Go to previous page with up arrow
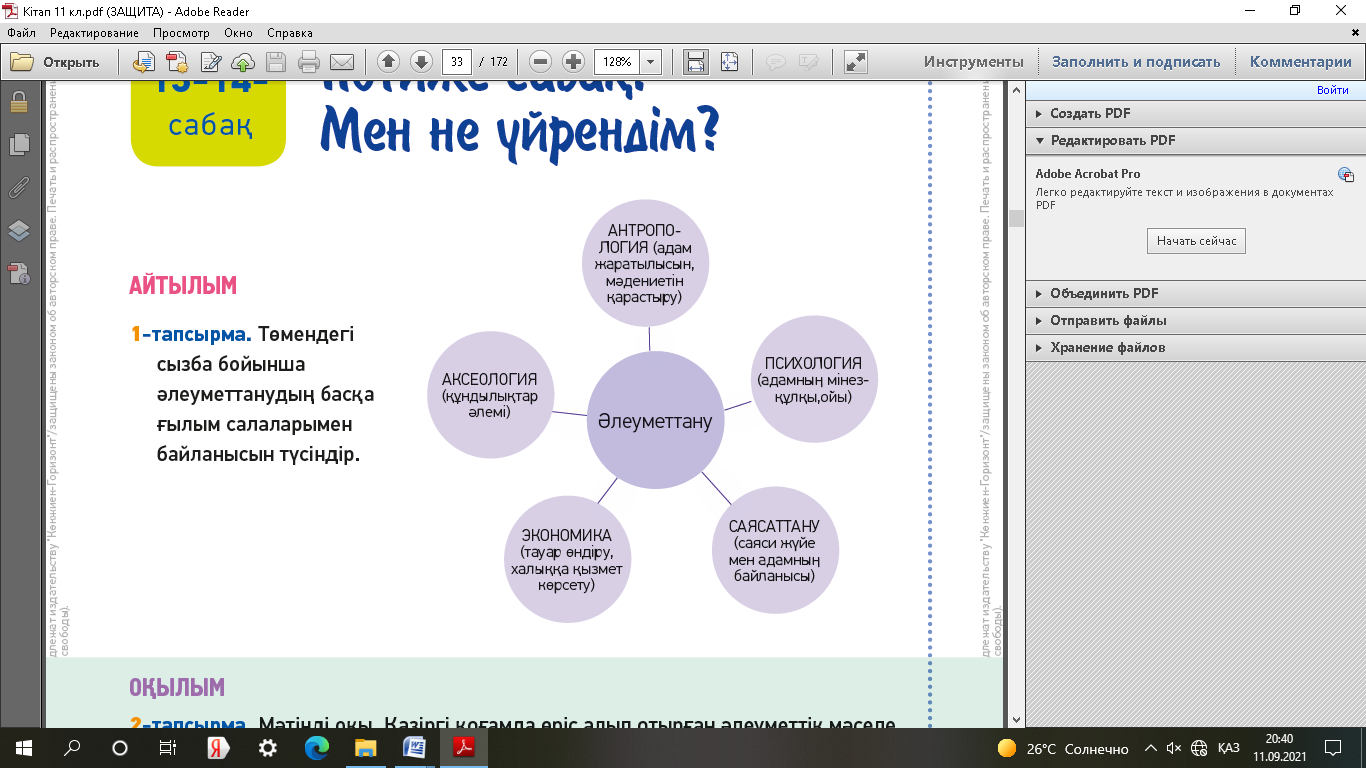This screenshot has width=1366, height=768. pos(389,62)
